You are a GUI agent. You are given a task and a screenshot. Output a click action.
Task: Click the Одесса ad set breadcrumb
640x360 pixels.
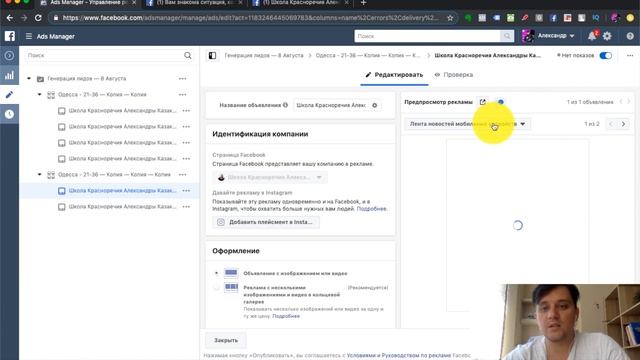click(x=368, y=56)
